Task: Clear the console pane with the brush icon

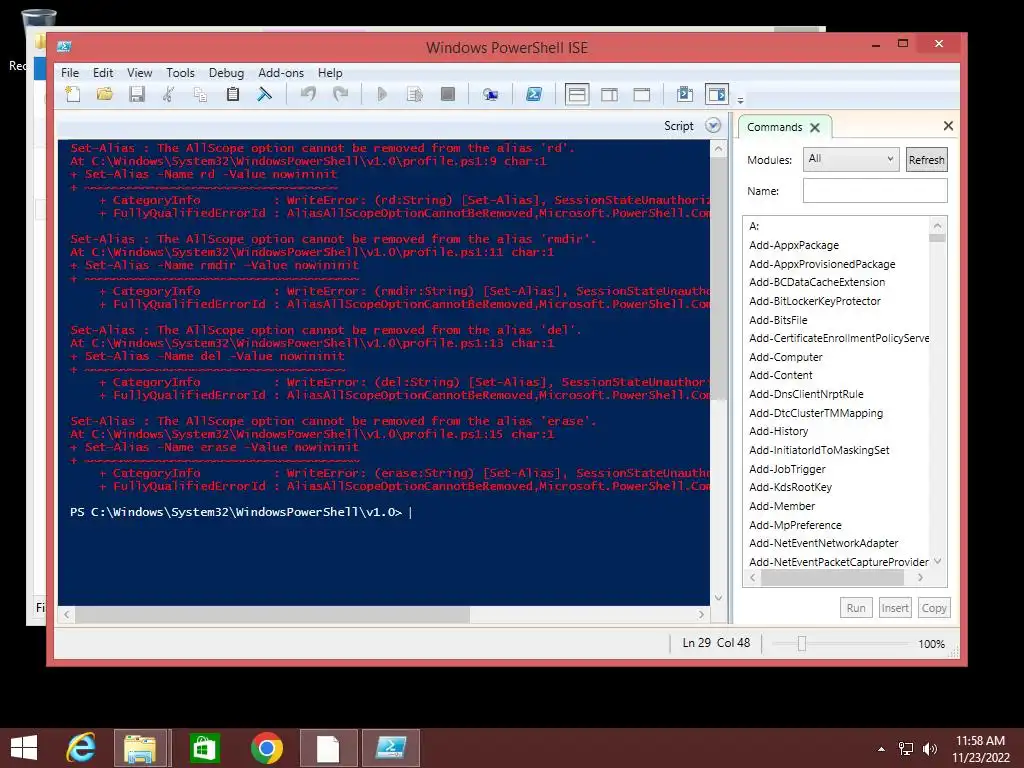Action: point(264,95)
